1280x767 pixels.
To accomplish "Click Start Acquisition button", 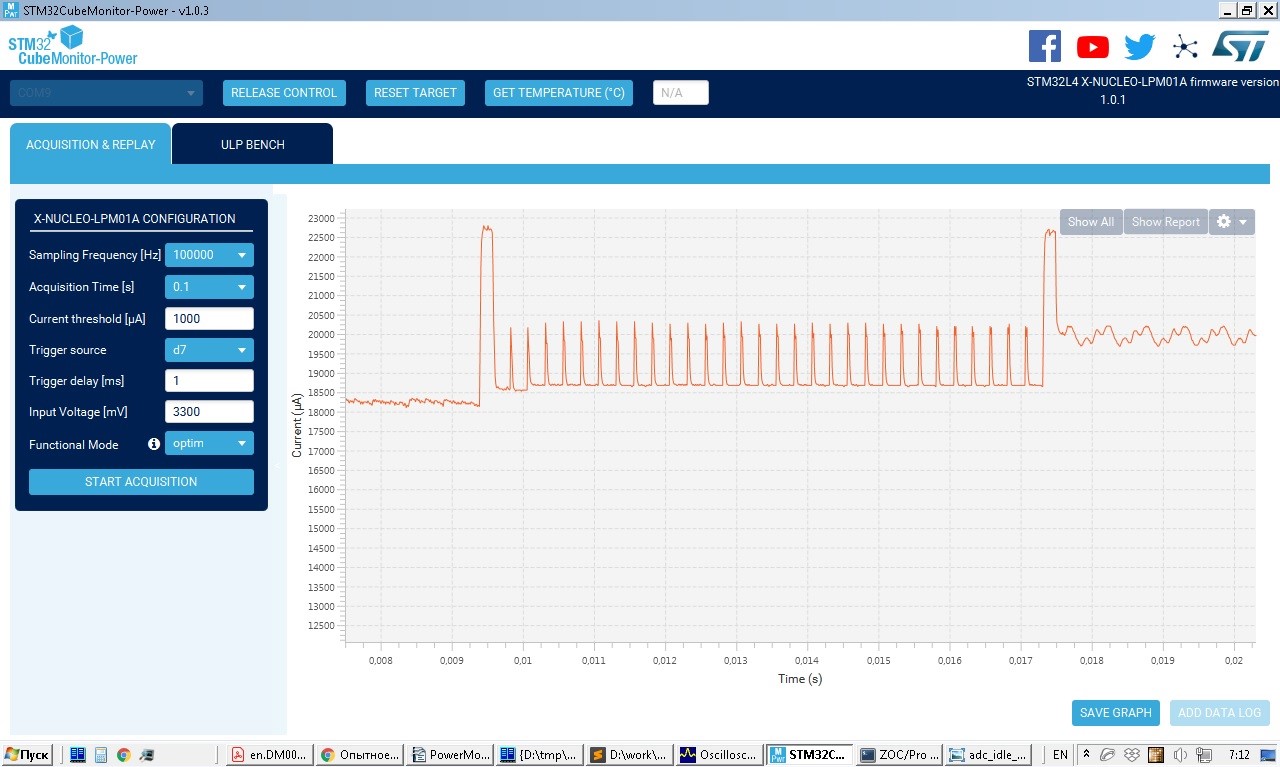I will coord(141,482).
